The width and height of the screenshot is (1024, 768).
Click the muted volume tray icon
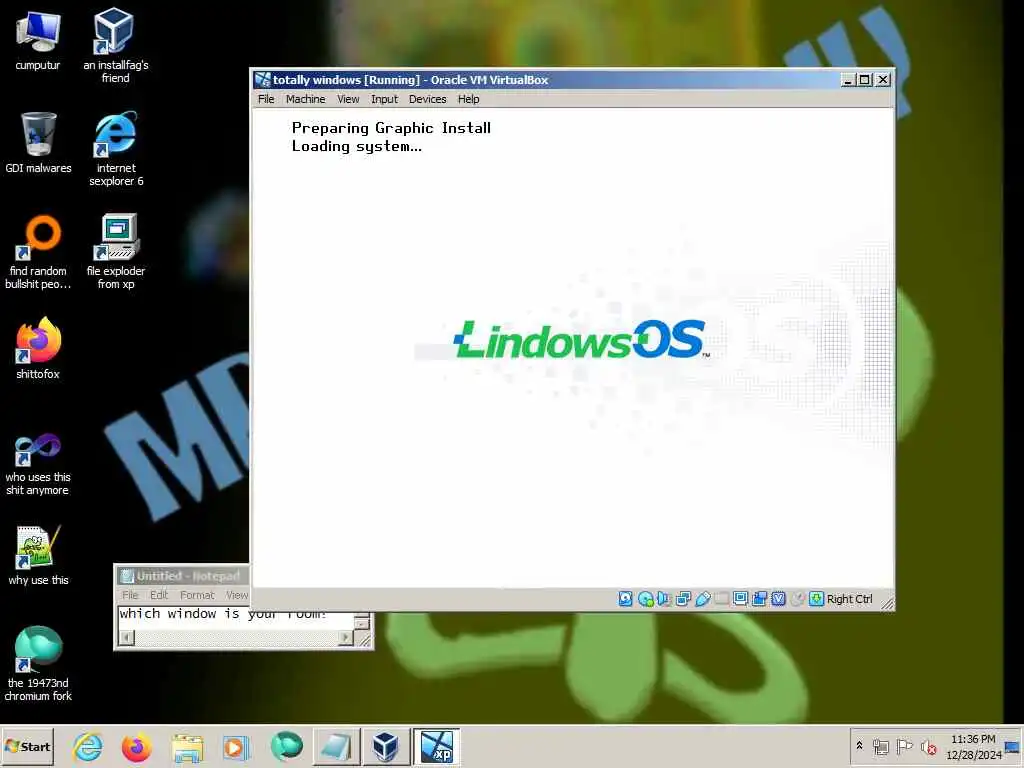tap(928, 746)
